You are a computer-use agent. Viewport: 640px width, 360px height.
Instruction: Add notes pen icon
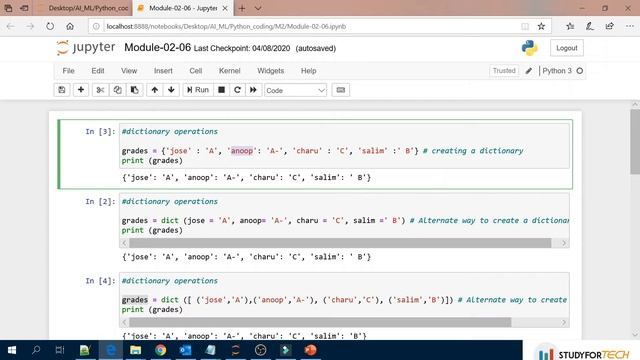pyautogui.click(x=589, y=26)
